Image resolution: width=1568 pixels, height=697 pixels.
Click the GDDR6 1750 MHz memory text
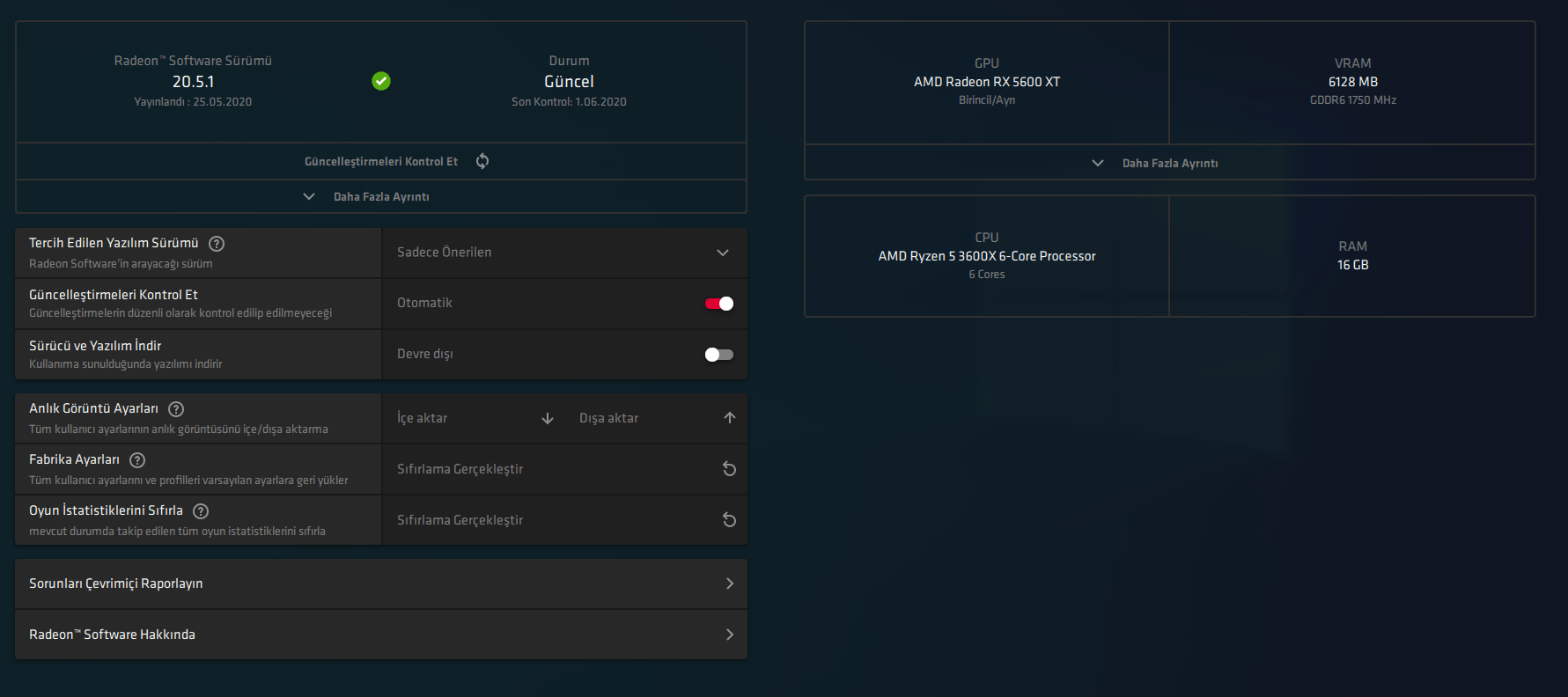click(1353, 100)
